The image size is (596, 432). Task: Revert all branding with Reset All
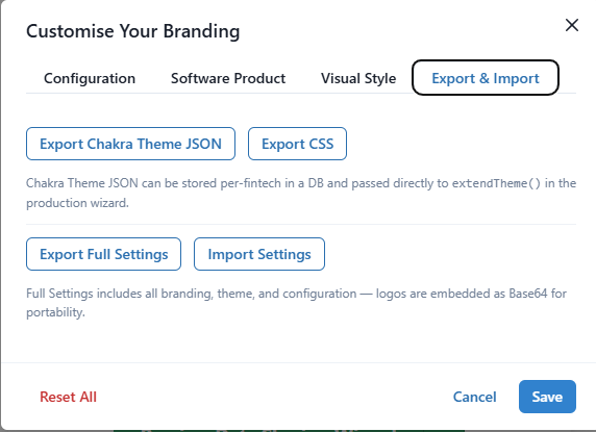click(x=68, y=397)
